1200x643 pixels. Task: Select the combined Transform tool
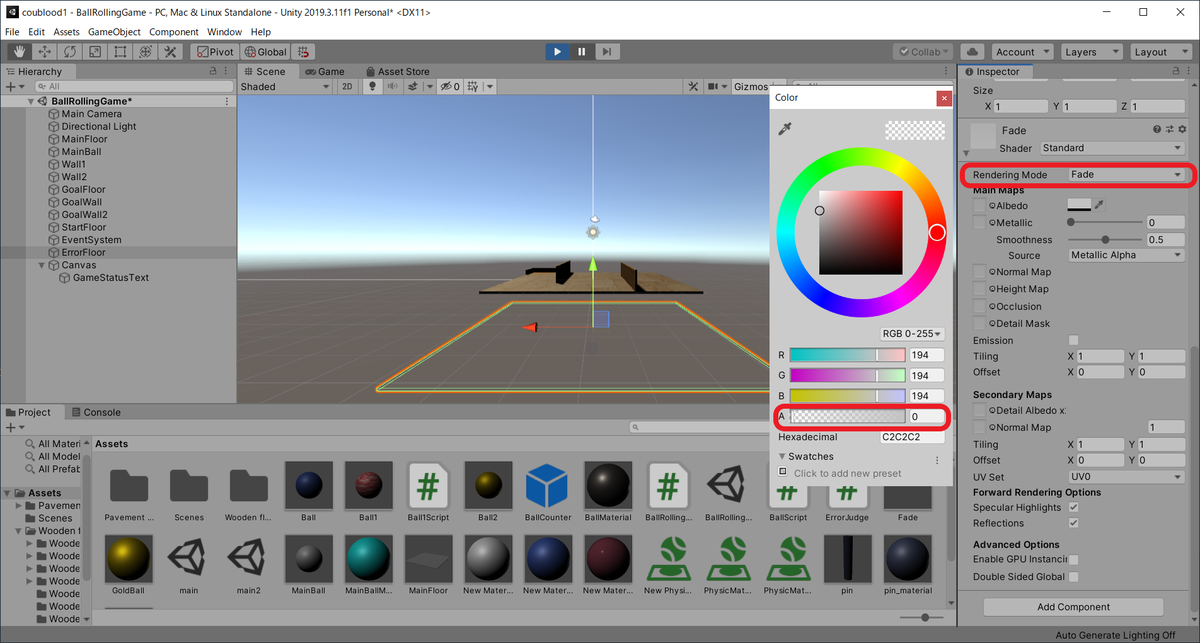tap(145, 52)
